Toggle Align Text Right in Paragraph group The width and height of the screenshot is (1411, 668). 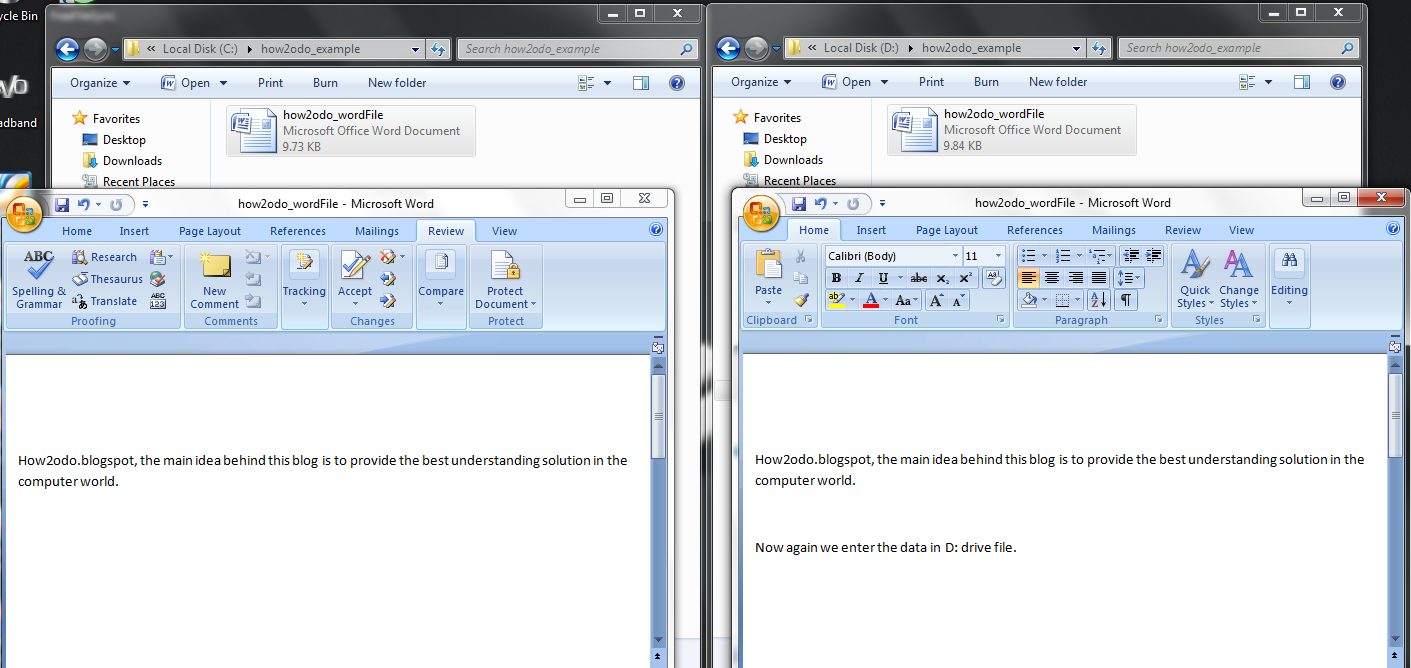[x=1076, y=278]
